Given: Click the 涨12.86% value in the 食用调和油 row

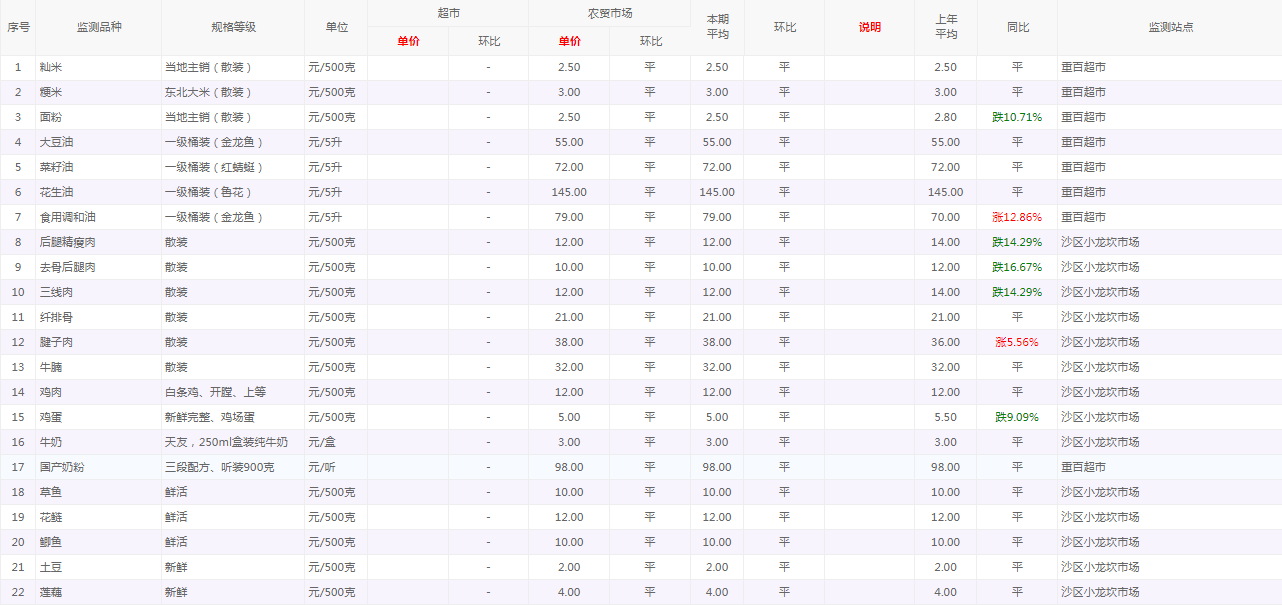Looking at the screenshot, I should 1017,217.
